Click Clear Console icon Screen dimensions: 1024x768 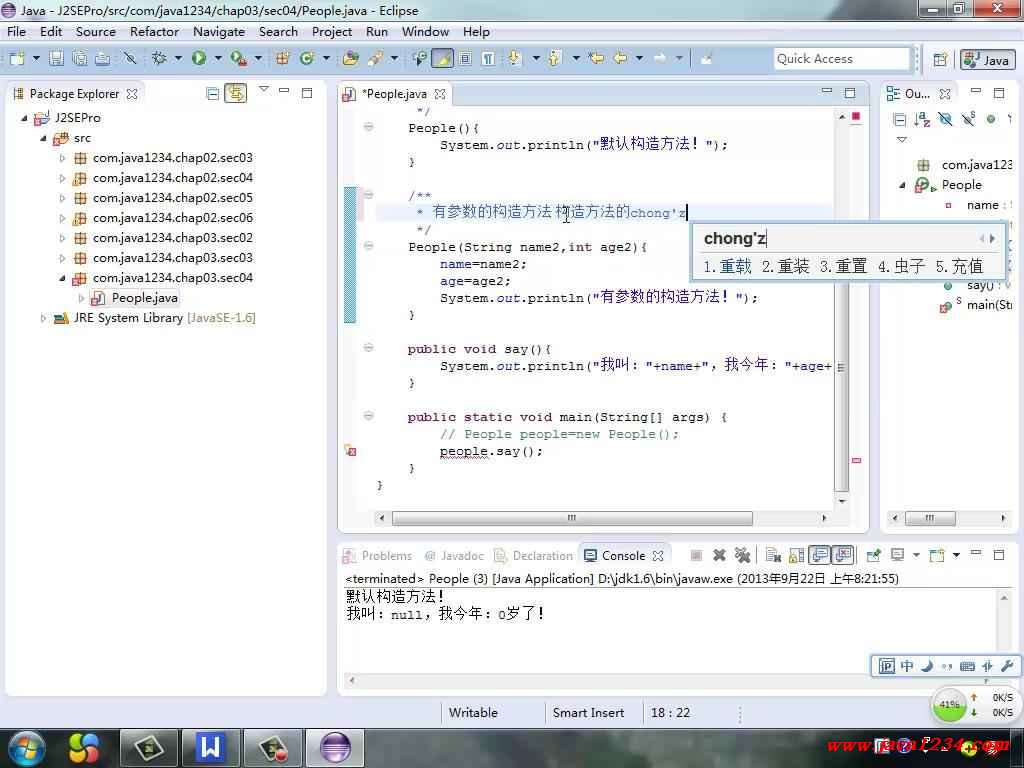(774, 556)
